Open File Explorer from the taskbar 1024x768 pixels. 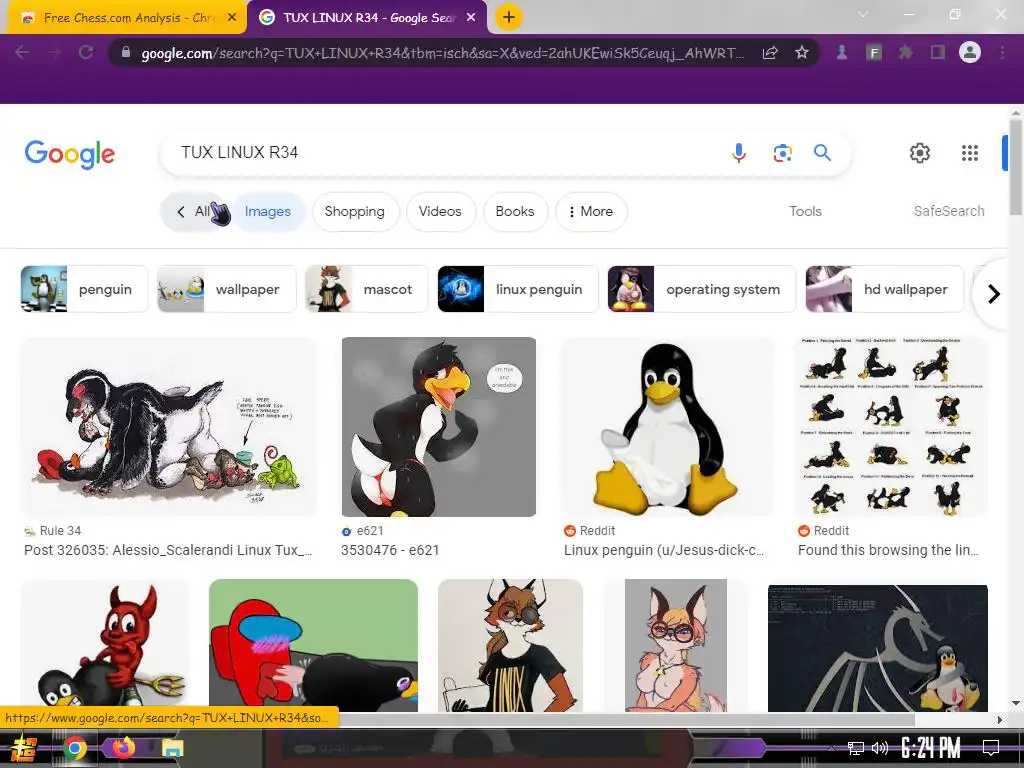[x=172, y=748]
